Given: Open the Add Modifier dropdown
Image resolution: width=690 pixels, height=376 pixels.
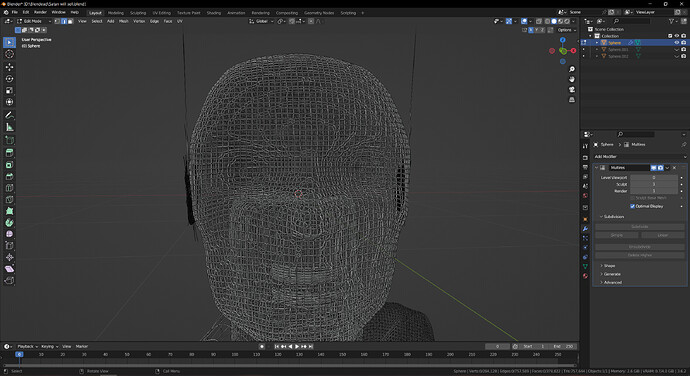Looking at the screenshot, I should click(x=639, y=157).
